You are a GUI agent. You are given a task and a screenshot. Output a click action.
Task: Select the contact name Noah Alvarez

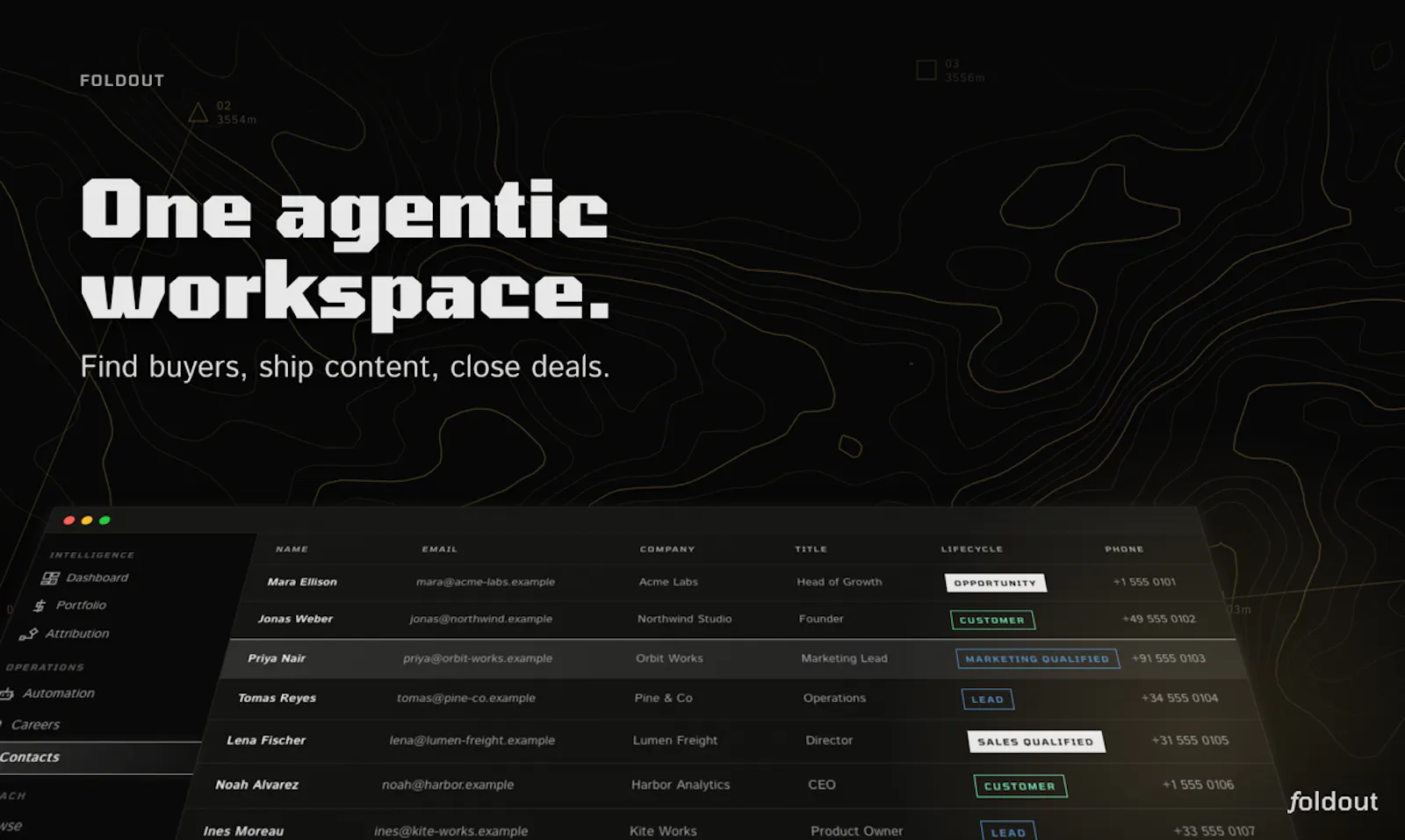tap(256, 785)
